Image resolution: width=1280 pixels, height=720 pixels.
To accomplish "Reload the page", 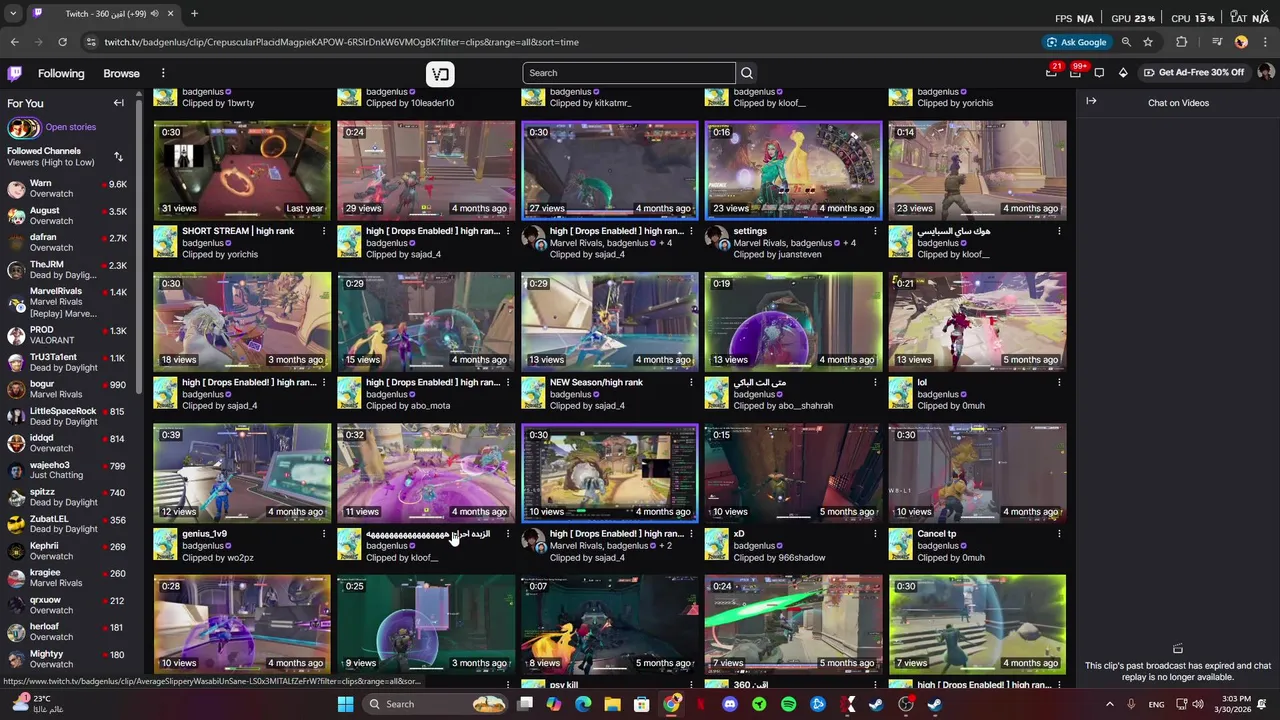I will pos(62,42).
